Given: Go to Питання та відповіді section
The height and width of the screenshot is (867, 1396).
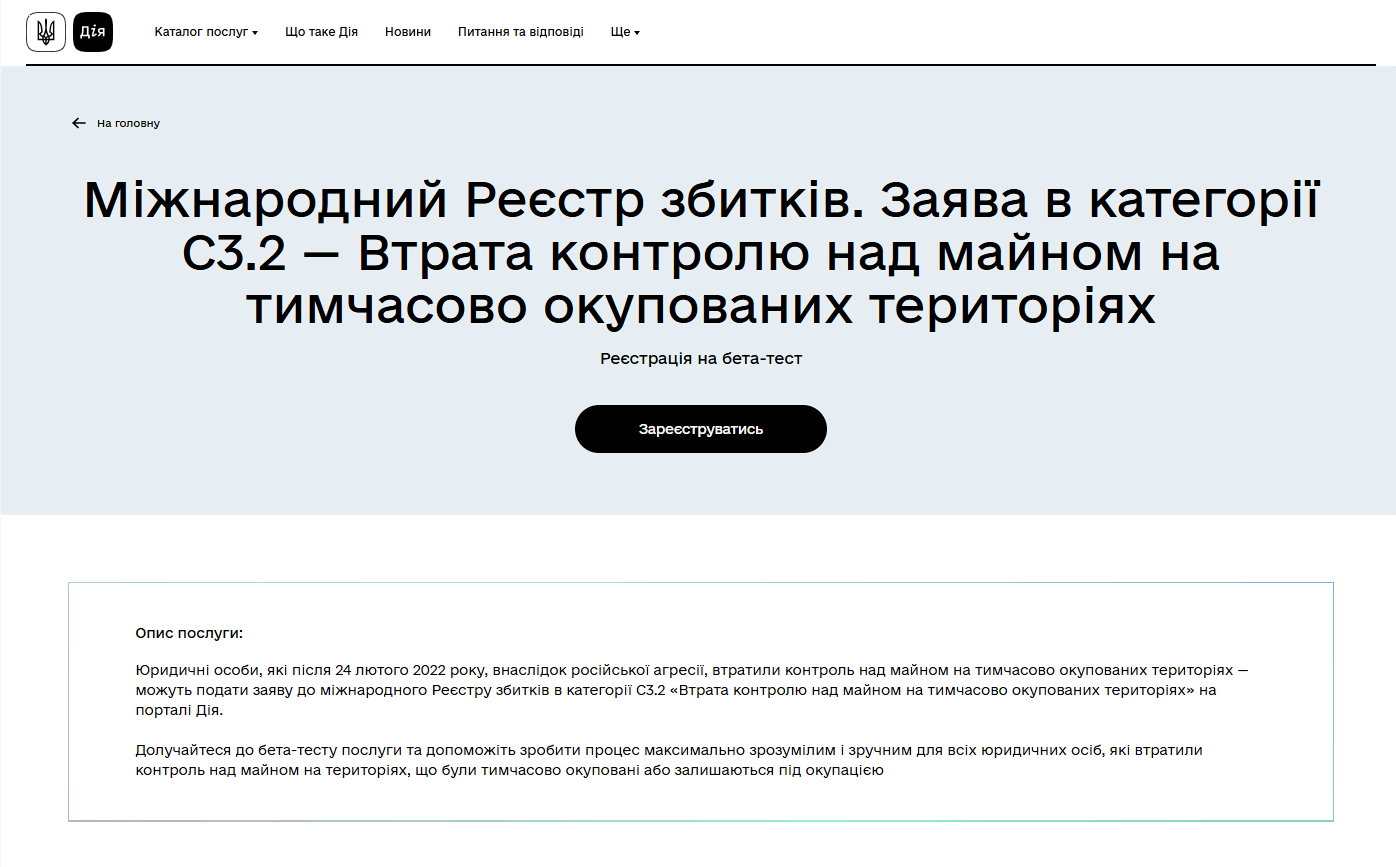Looking at the screenshot, I should [x=521, y=31].
